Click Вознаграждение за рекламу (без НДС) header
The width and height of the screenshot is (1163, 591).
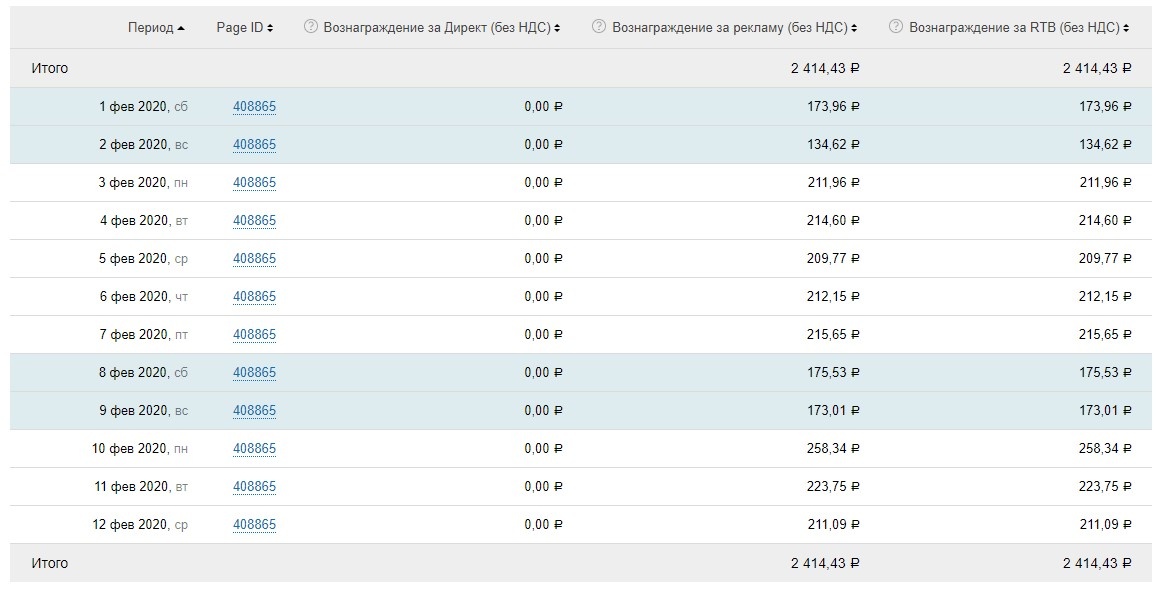[728, 28]
